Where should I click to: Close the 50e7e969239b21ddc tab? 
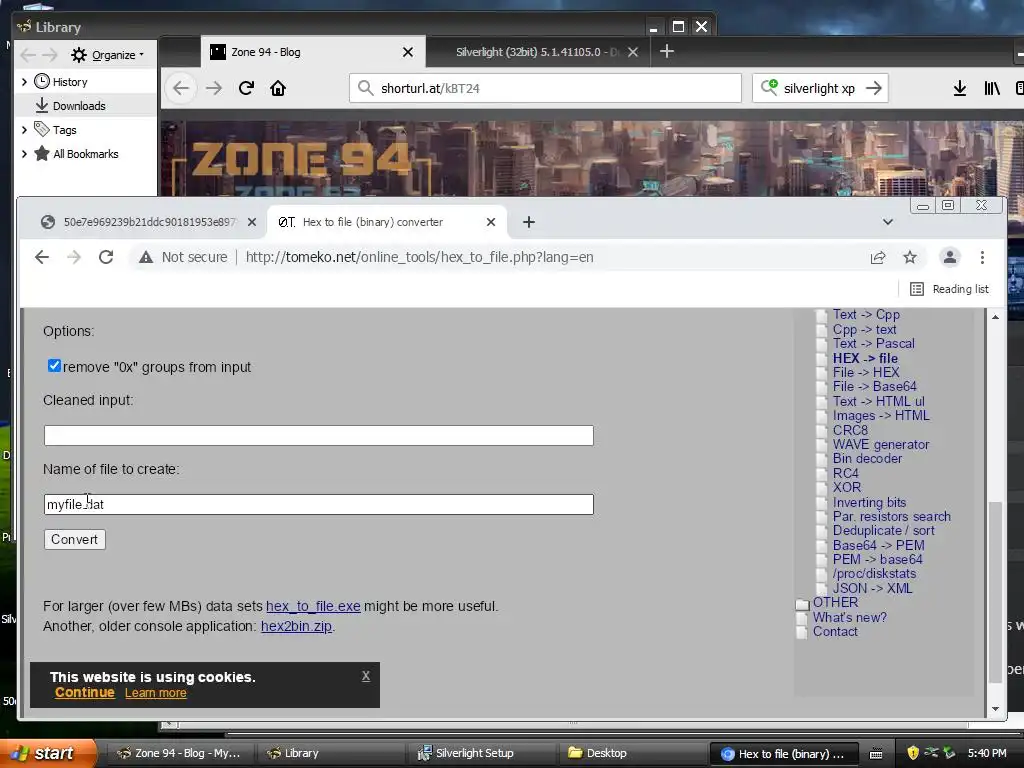tap(251, 222)
